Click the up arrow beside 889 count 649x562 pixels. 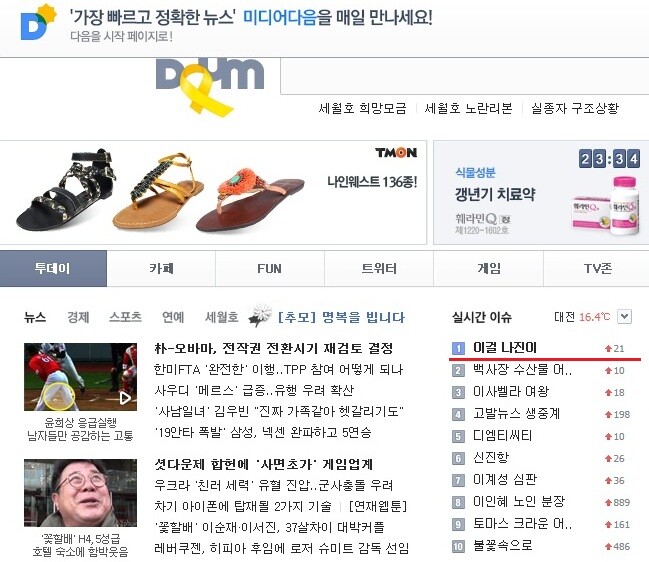pyautogui.click(x=608, y=502)
